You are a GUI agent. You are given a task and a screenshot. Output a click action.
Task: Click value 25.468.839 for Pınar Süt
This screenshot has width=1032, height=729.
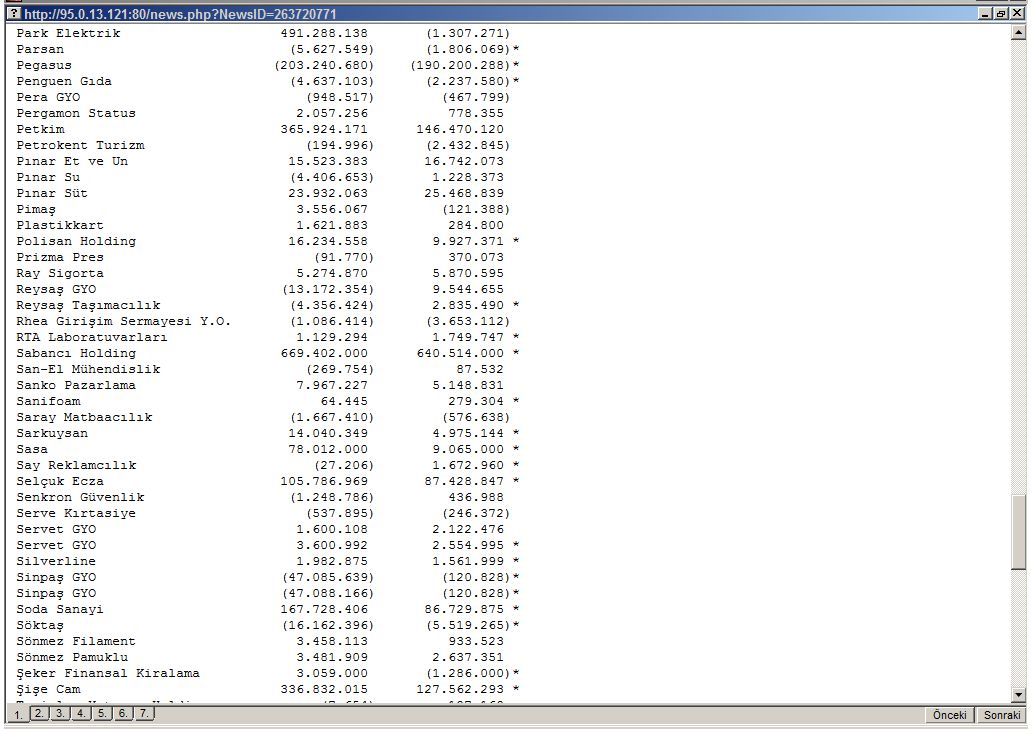(464, 193)
